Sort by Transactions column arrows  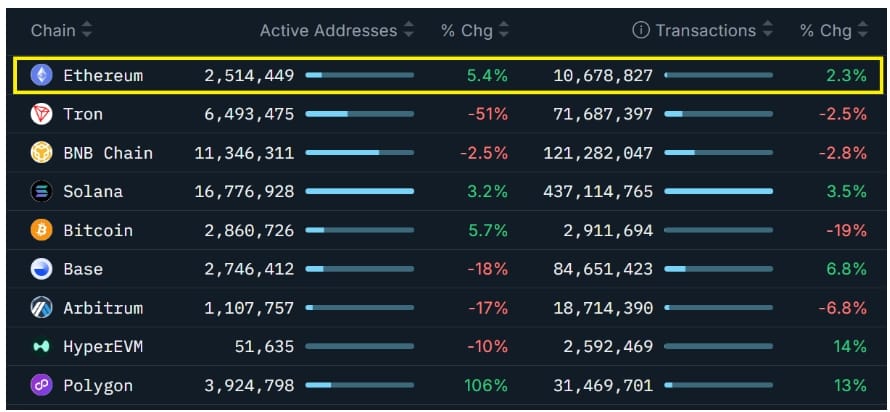767,30
